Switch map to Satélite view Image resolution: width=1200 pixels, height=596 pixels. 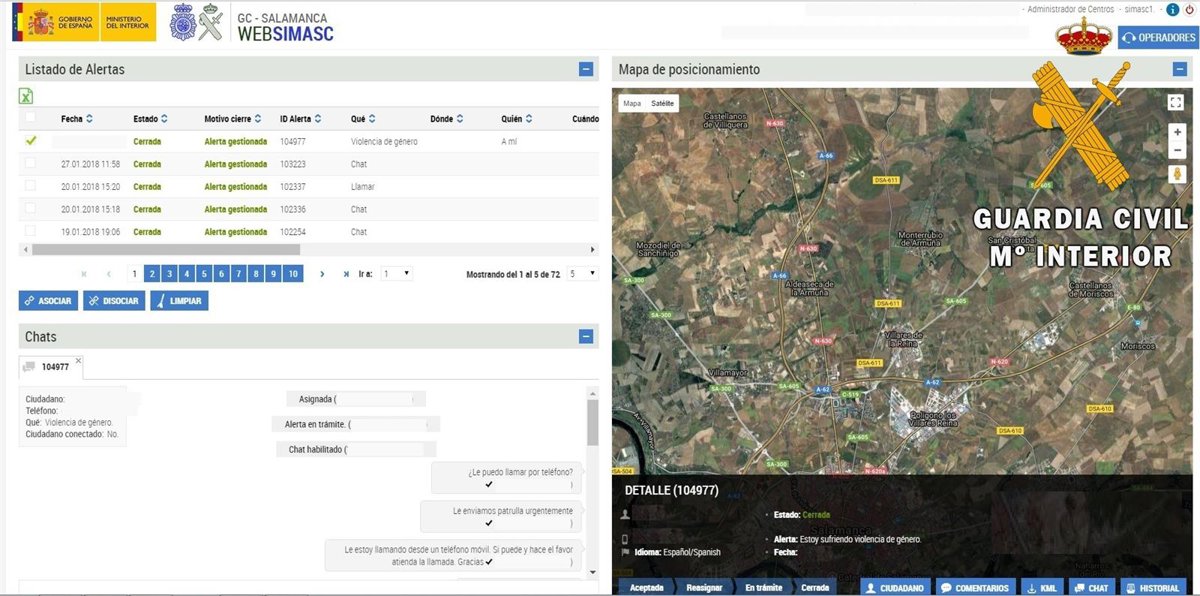pos(662,103)
